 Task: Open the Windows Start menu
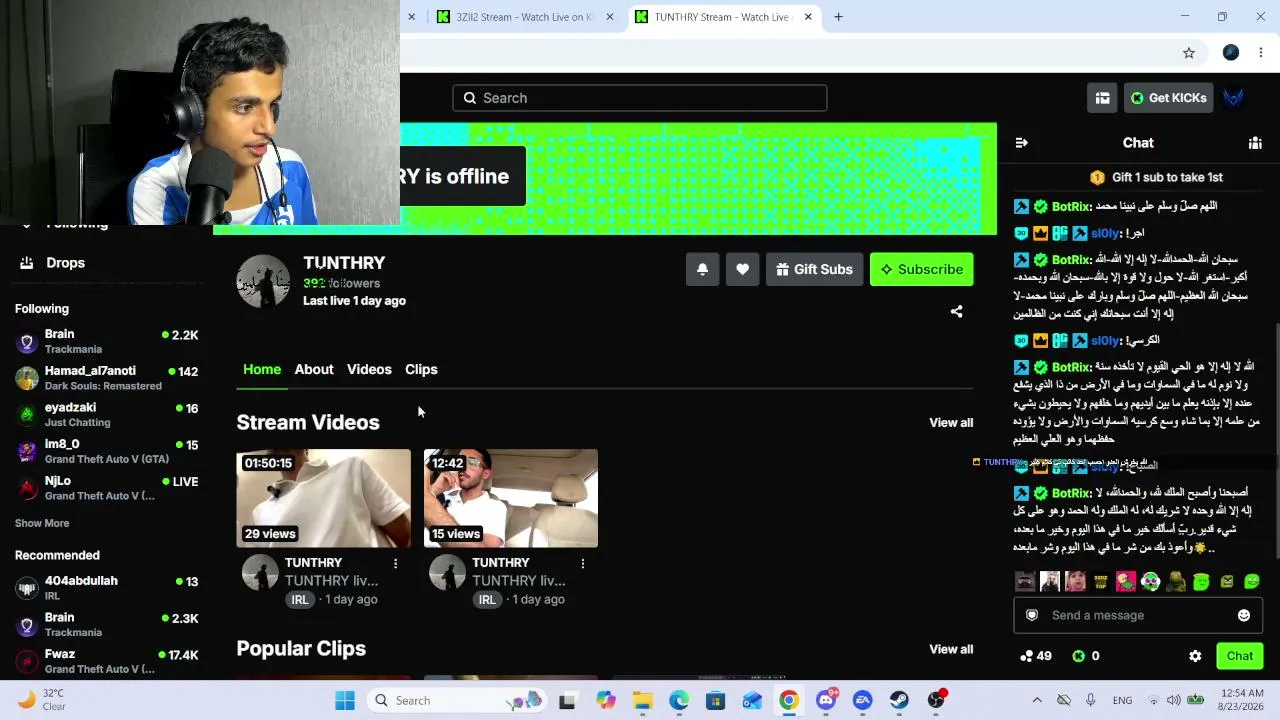(x=345, y=700)
